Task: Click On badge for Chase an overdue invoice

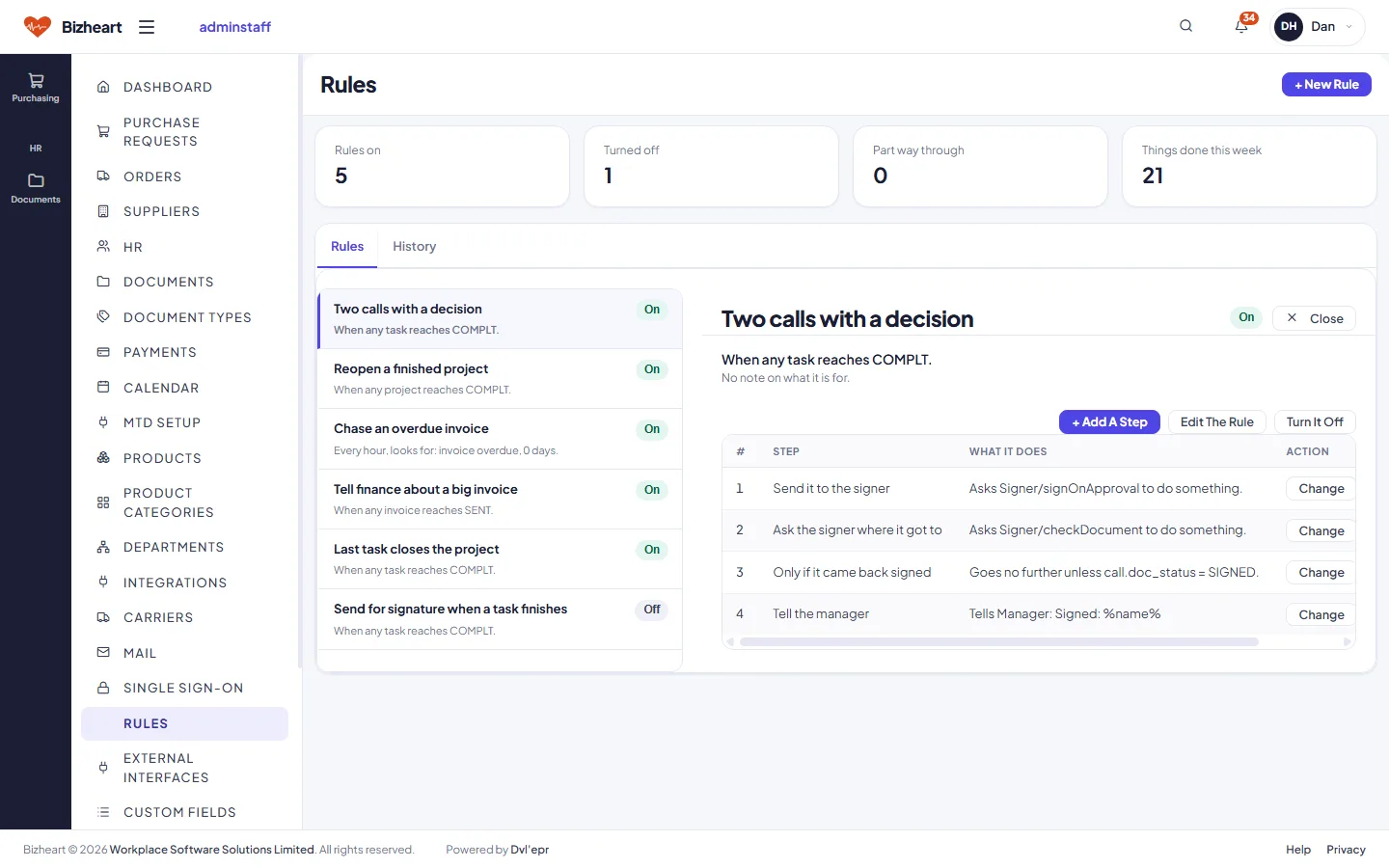Action: (x=652, y=429)
